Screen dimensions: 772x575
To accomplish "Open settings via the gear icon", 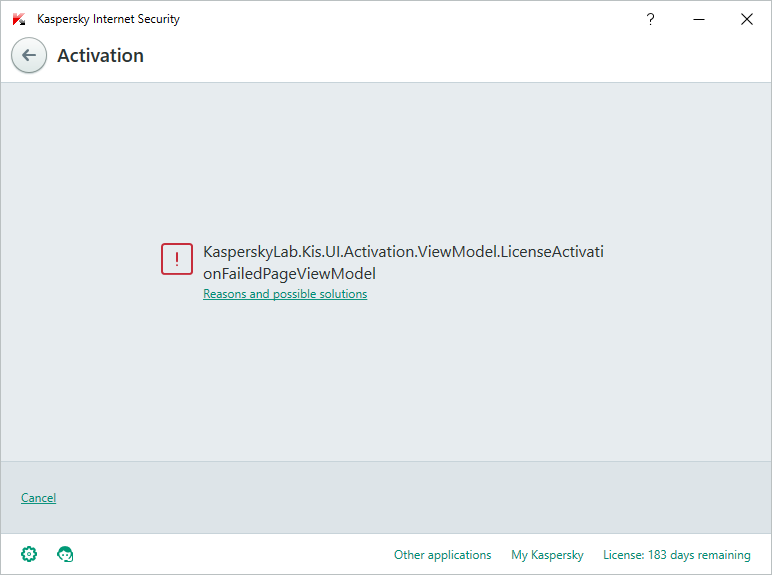I will pyautogui.click(x=29, y=554).
